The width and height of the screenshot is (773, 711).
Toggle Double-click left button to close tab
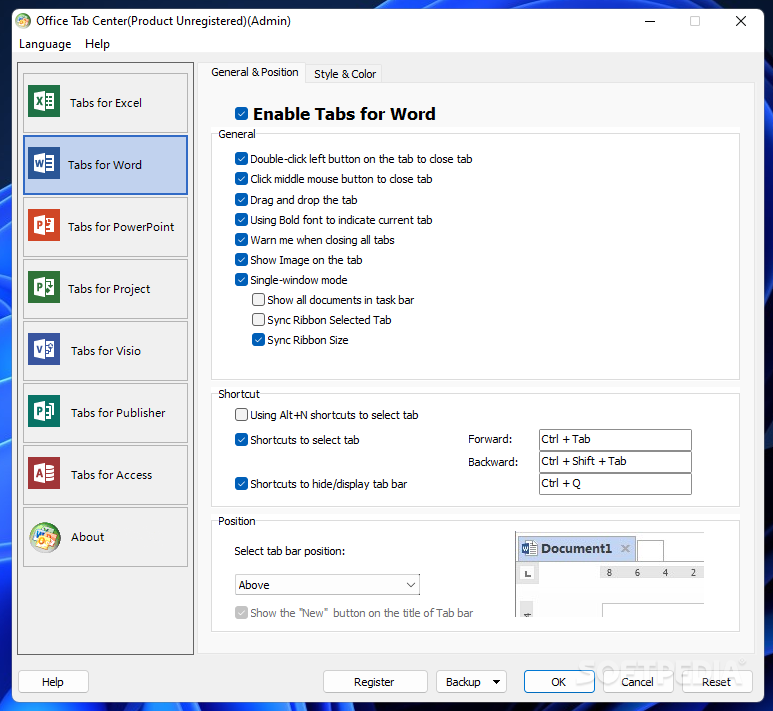pos(242,159)
